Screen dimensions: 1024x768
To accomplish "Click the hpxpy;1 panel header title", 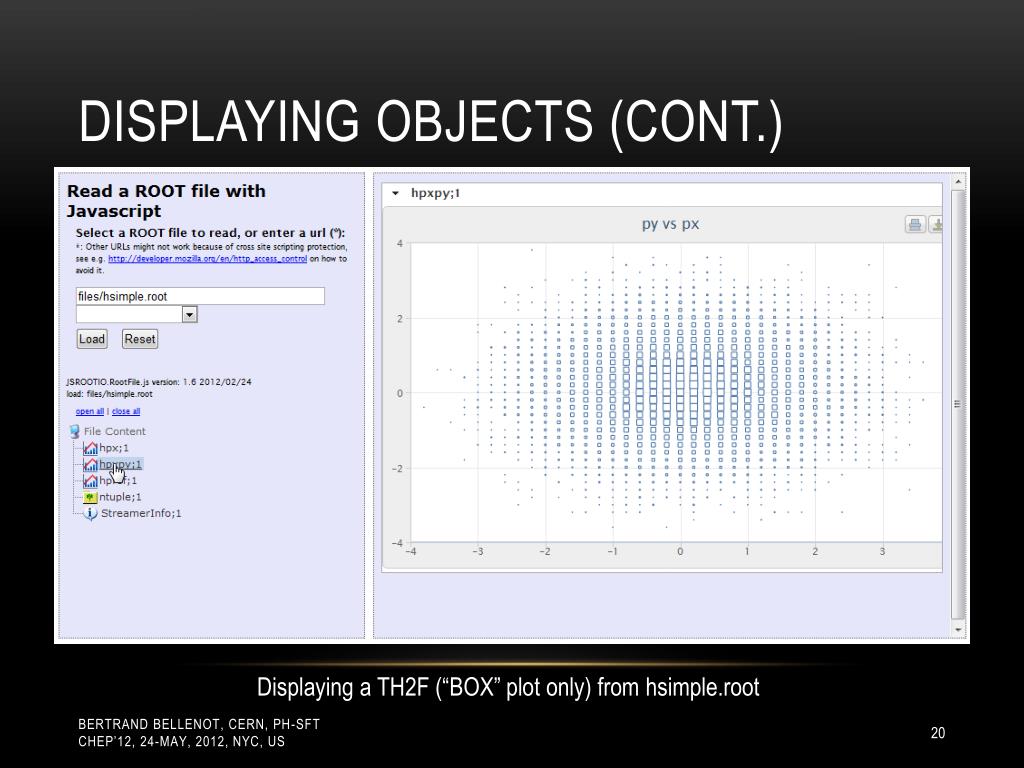I will (436, 193).
